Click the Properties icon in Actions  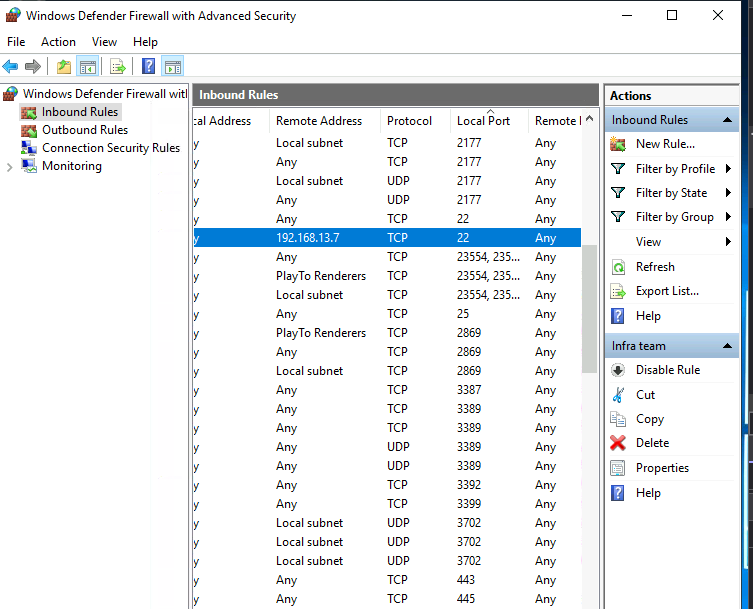tap(618, 468)
